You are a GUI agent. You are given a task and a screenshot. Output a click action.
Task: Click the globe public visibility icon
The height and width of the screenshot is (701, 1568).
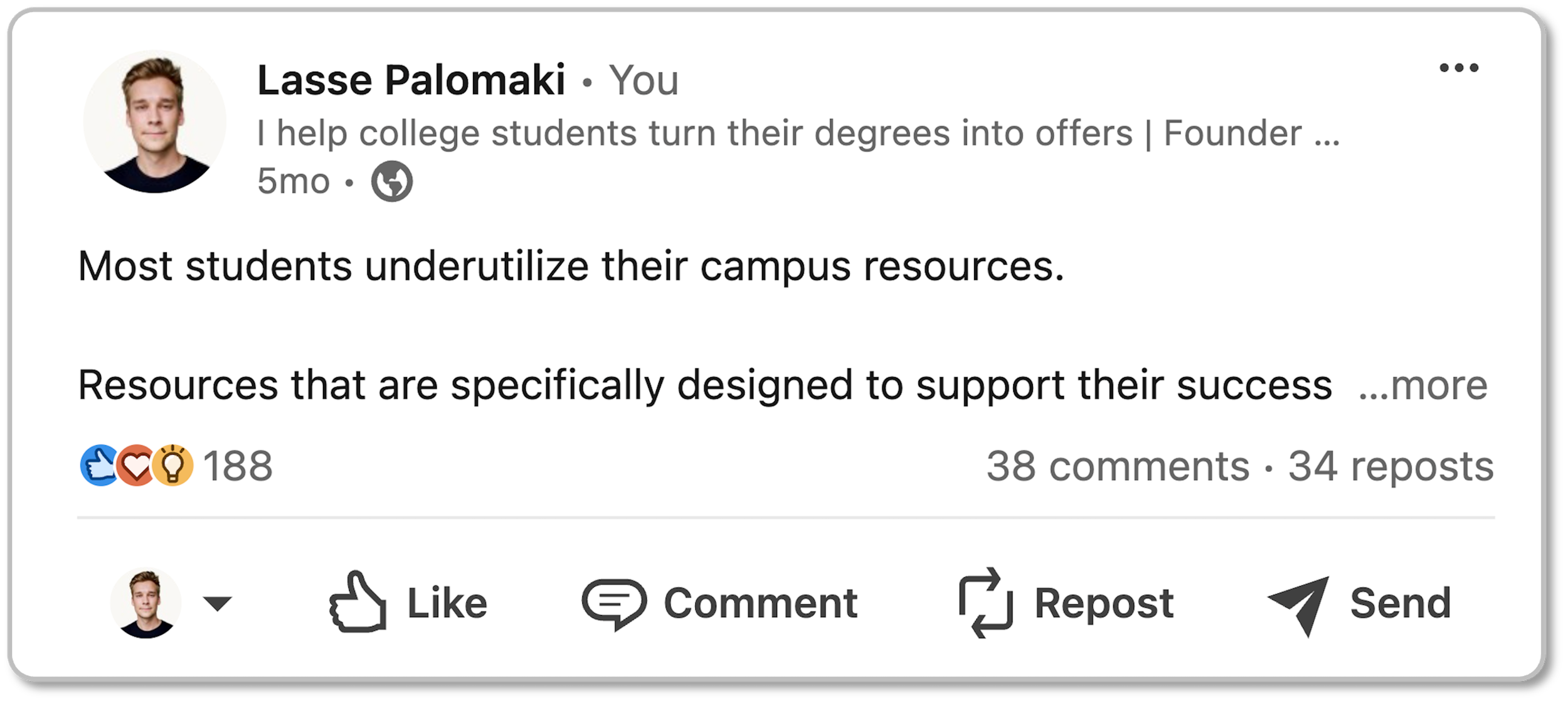click(392, 181)
